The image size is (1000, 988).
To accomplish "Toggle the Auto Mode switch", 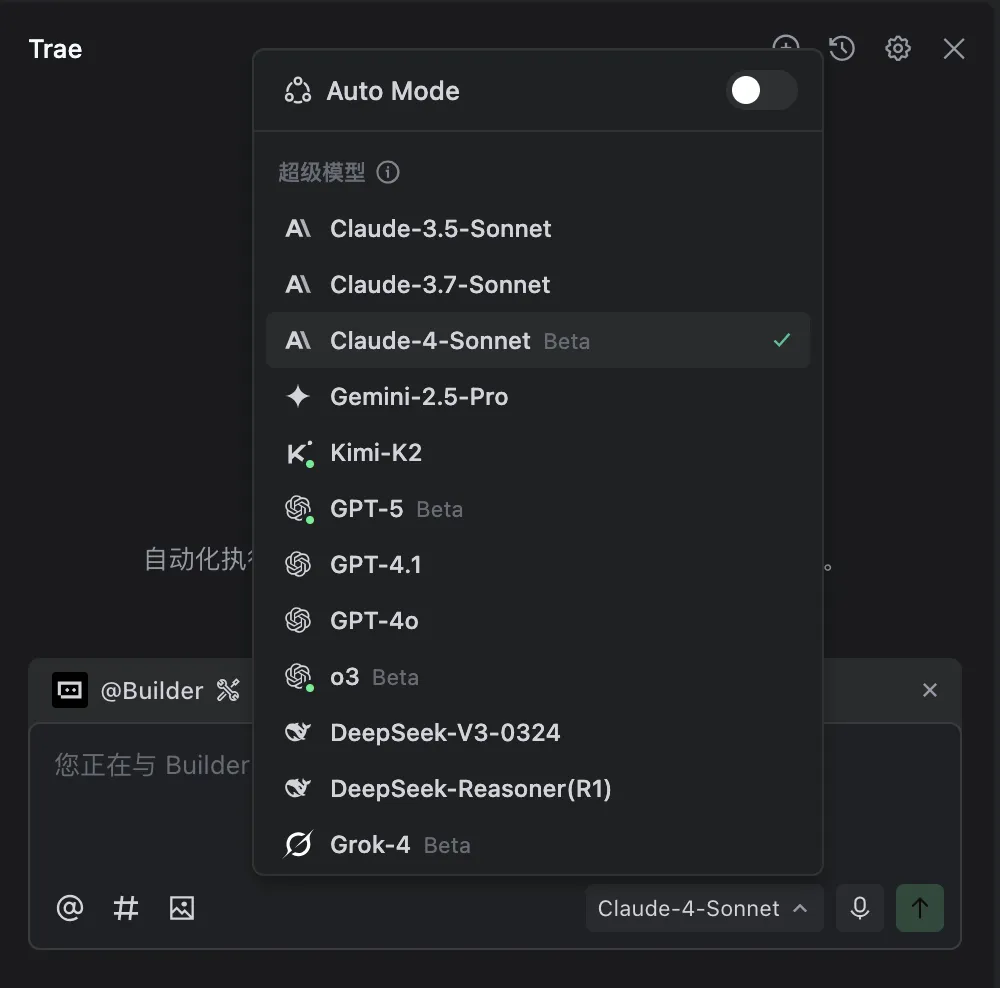I will click(x=761, y=91).
